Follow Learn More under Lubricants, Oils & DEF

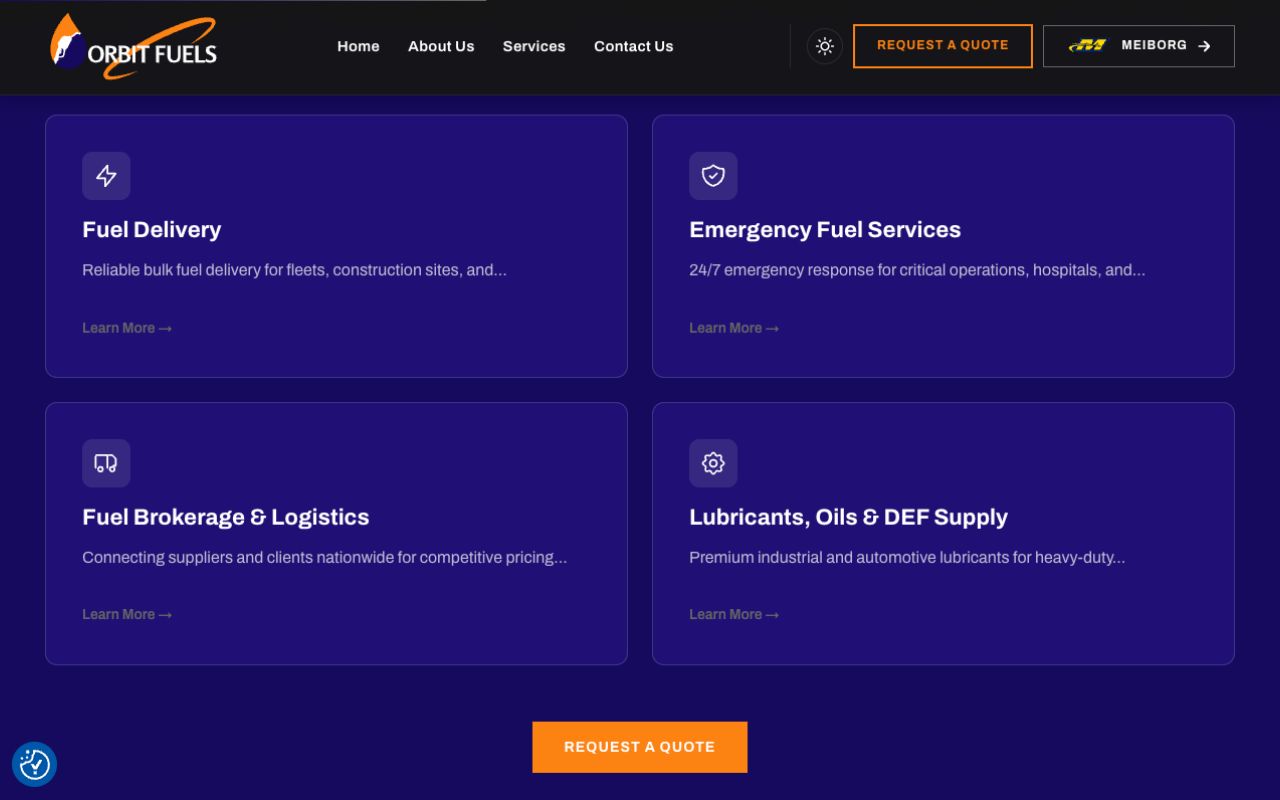[x=734, y=614]
